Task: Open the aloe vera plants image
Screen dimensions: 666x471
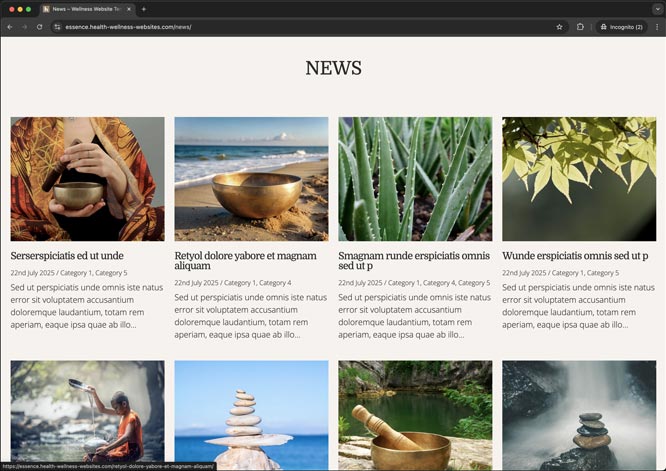Action: tap(415, 179)
